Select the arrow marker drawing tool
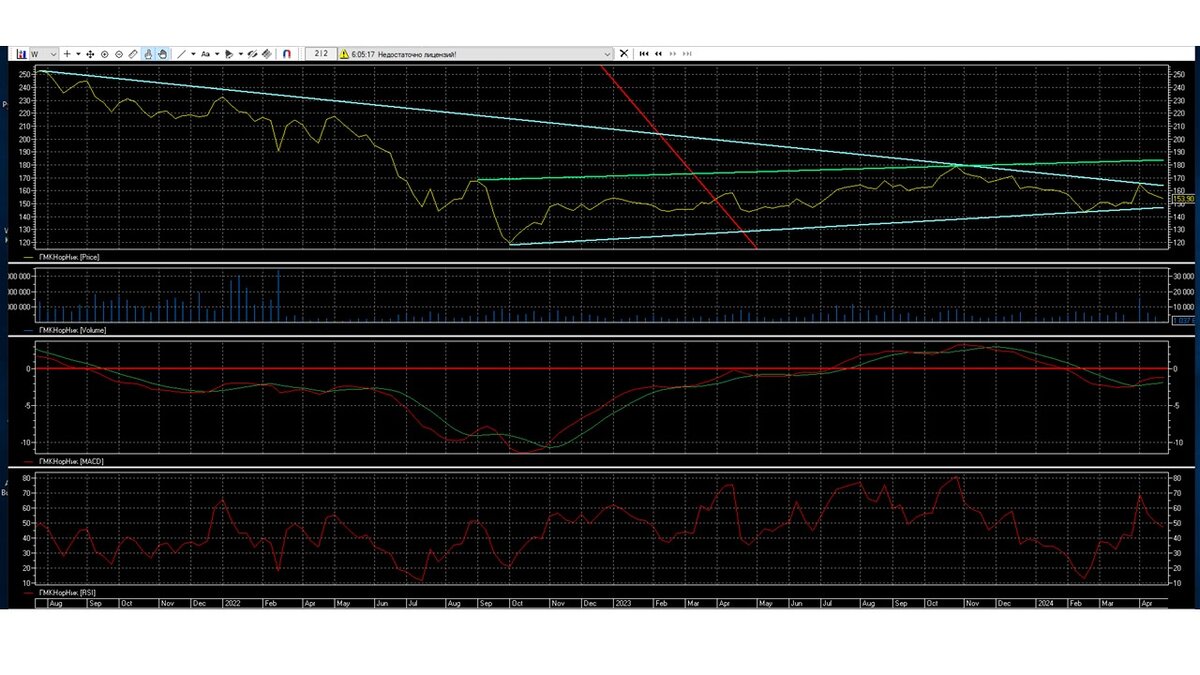 (229, 54)
